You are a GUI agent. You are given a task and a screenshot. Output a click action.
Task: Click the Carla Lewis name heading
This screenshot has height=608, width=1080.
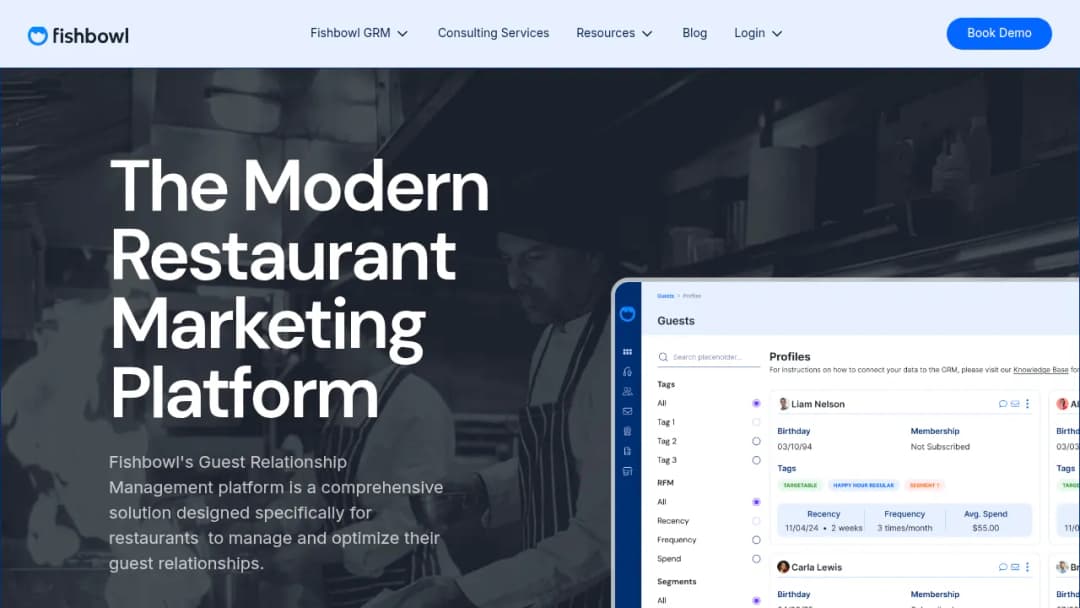(816, 567)
